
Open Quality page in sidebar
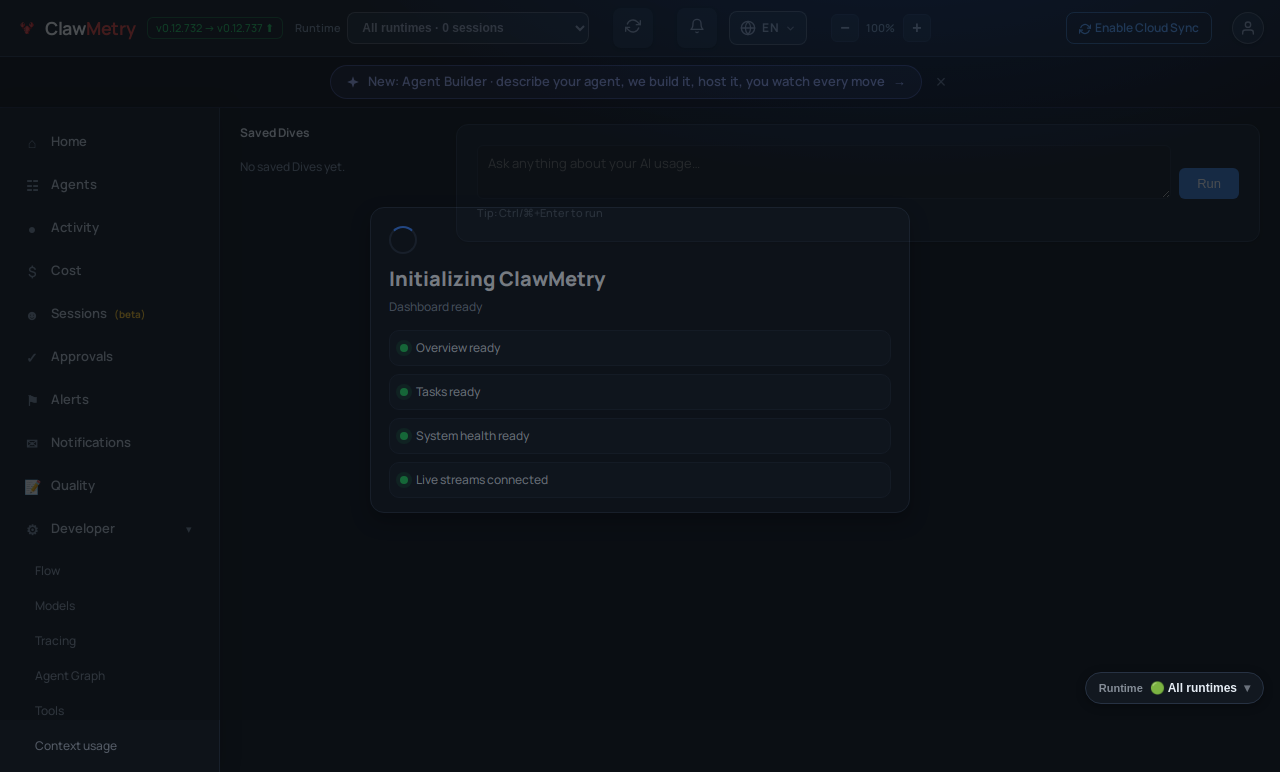pyautogui.click(x=110, y=486)
